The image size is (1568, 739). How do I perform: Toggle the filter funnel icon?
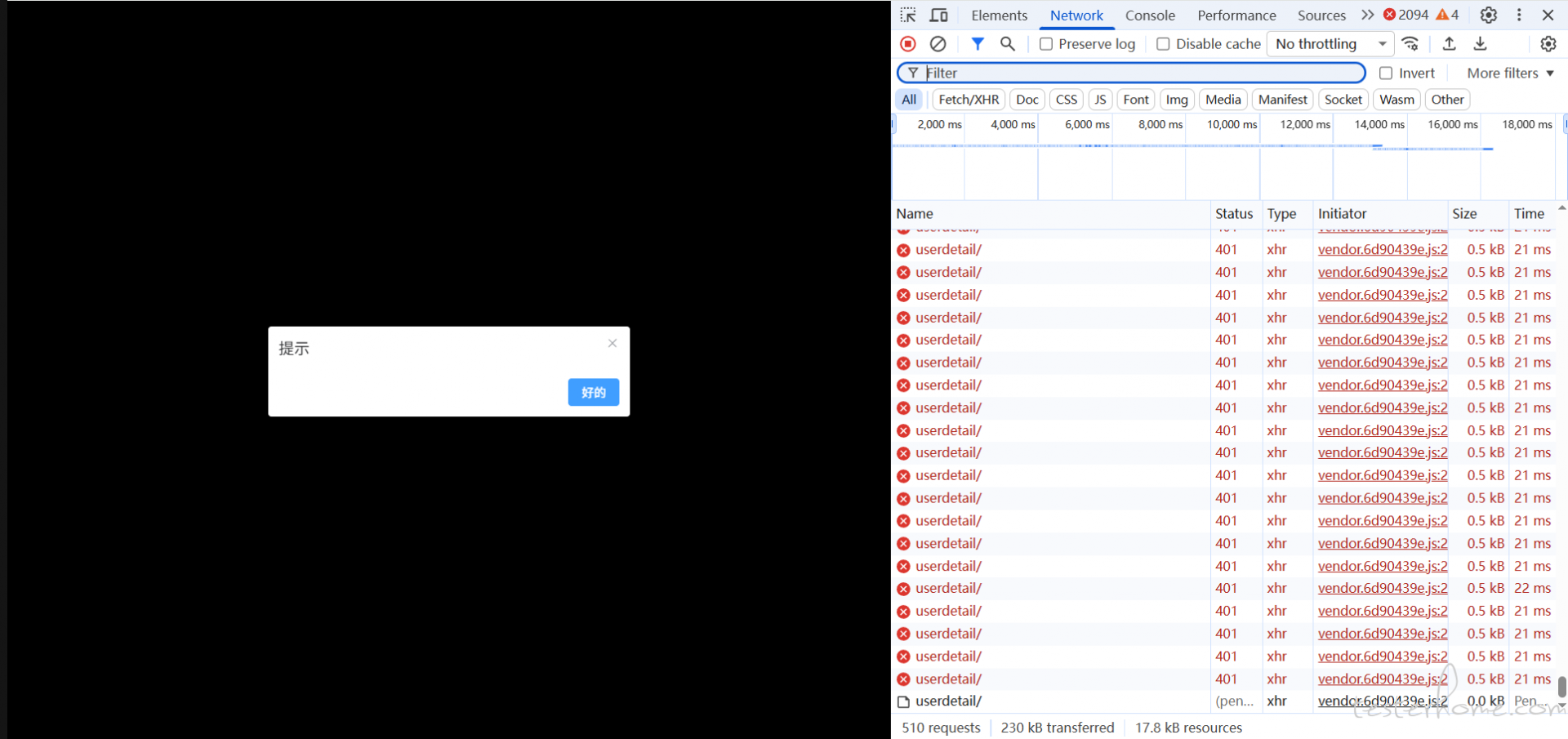tap(977, 44)
